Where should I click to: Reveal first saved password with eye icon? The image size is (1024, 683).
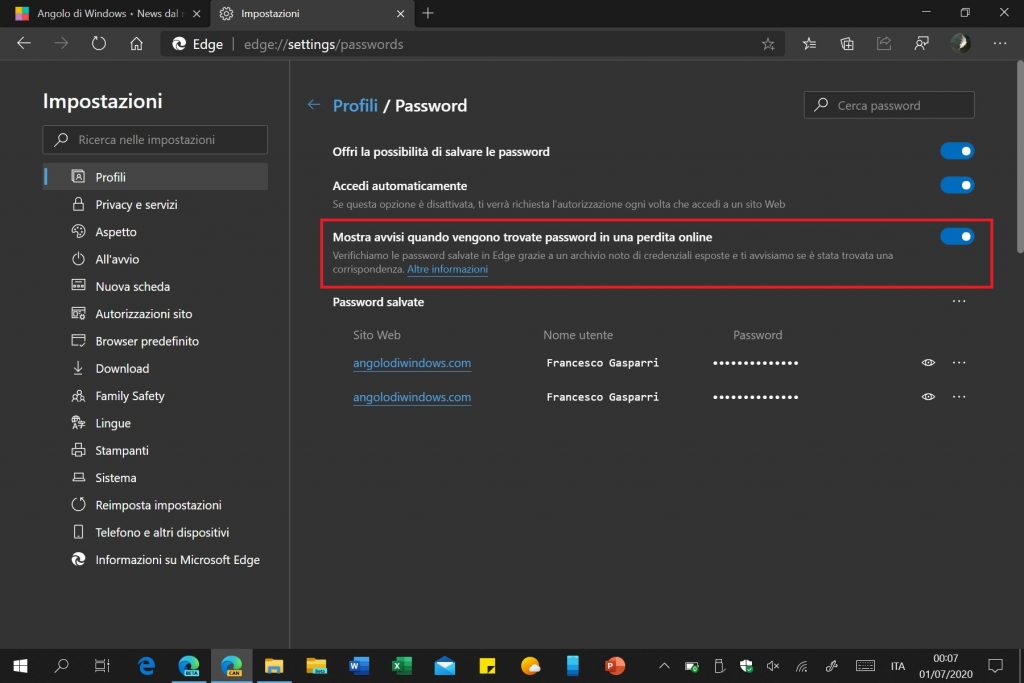[x=928, y=363]
